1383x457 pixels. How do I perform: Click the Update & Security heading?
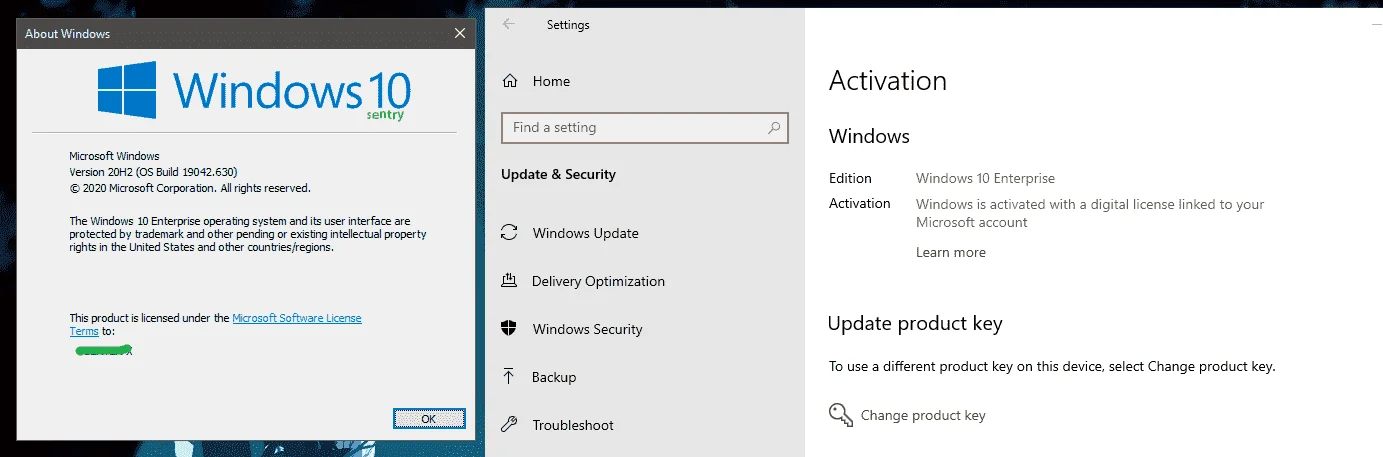[558, 174]
